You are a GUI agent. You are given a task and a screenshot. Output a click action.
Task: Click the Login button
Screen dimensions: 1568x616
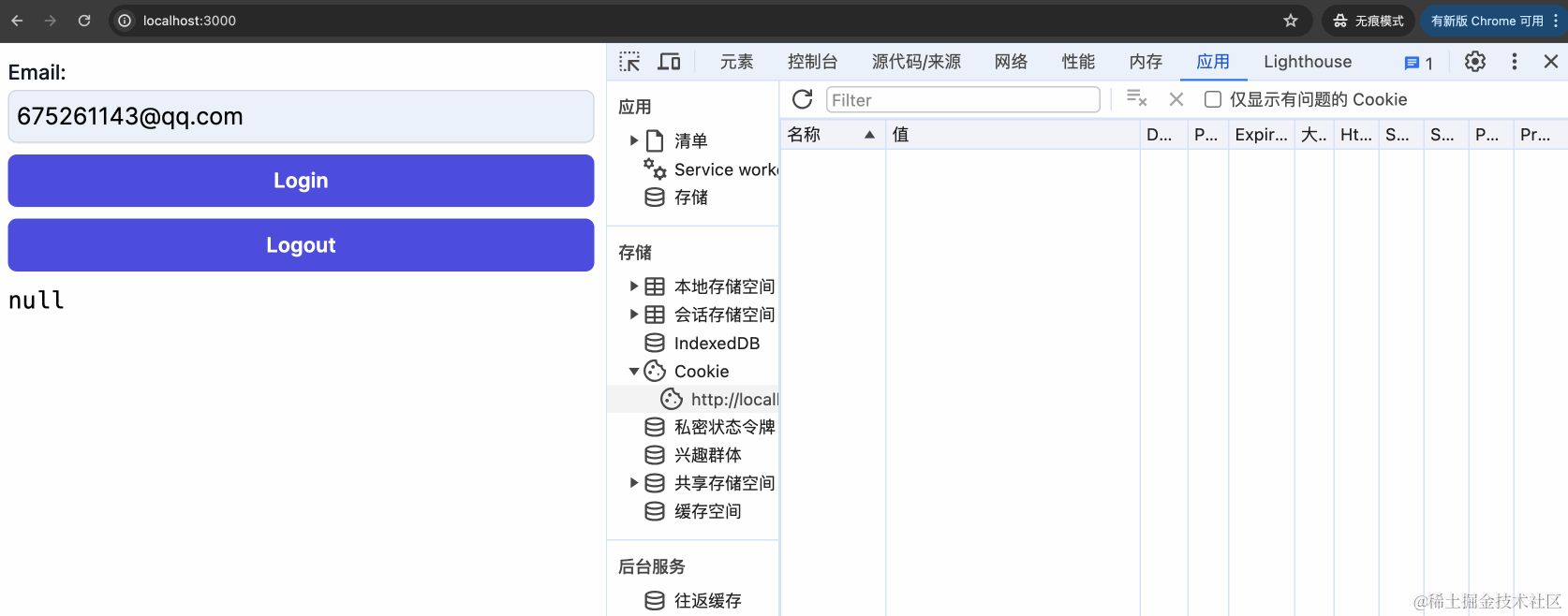301,181
